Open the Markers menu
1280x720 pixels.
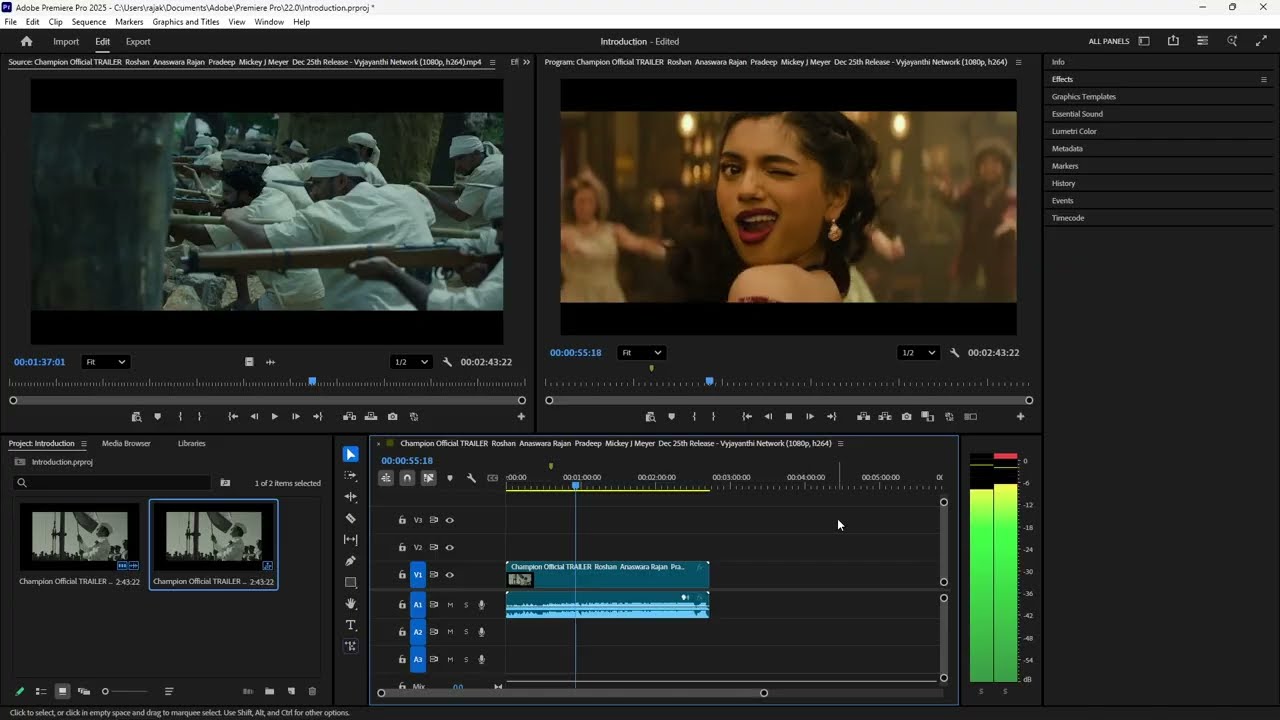129,21
